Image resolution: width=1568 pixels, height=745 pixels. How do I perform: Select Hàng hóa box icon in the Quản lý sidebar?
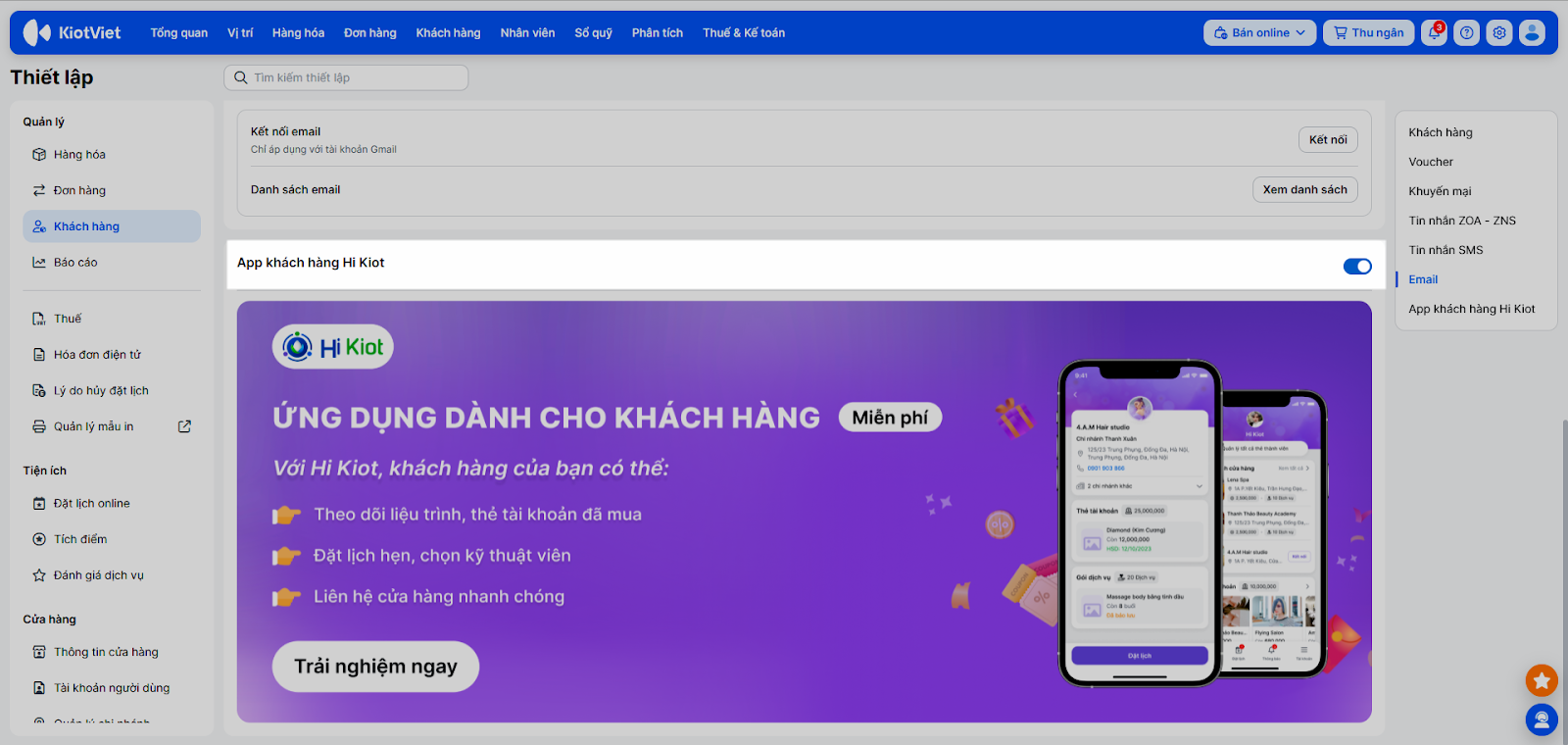point(39,155)
